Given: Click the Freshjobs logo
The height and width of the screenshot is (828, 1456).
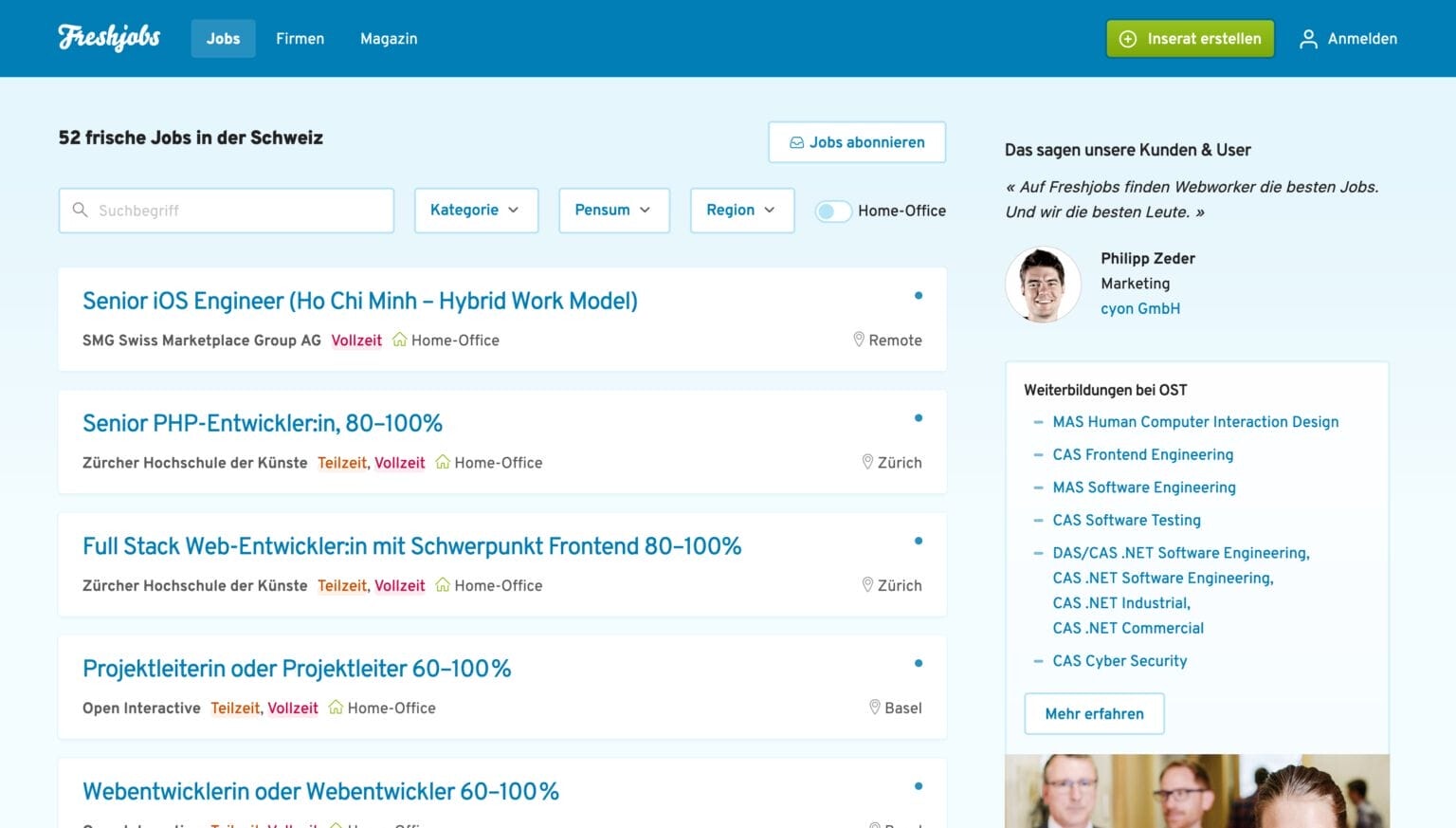Looking at the screenshot, I should click(108, 38).
